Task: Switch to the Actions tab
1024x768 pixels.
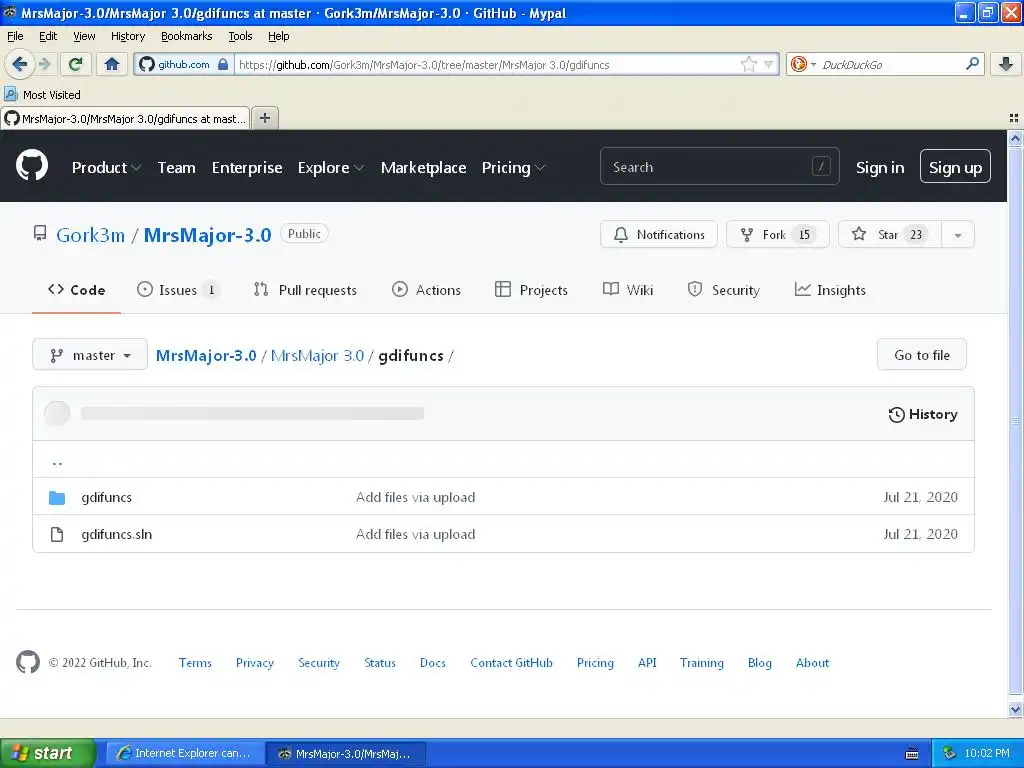Action: click(x=426, y=290)
